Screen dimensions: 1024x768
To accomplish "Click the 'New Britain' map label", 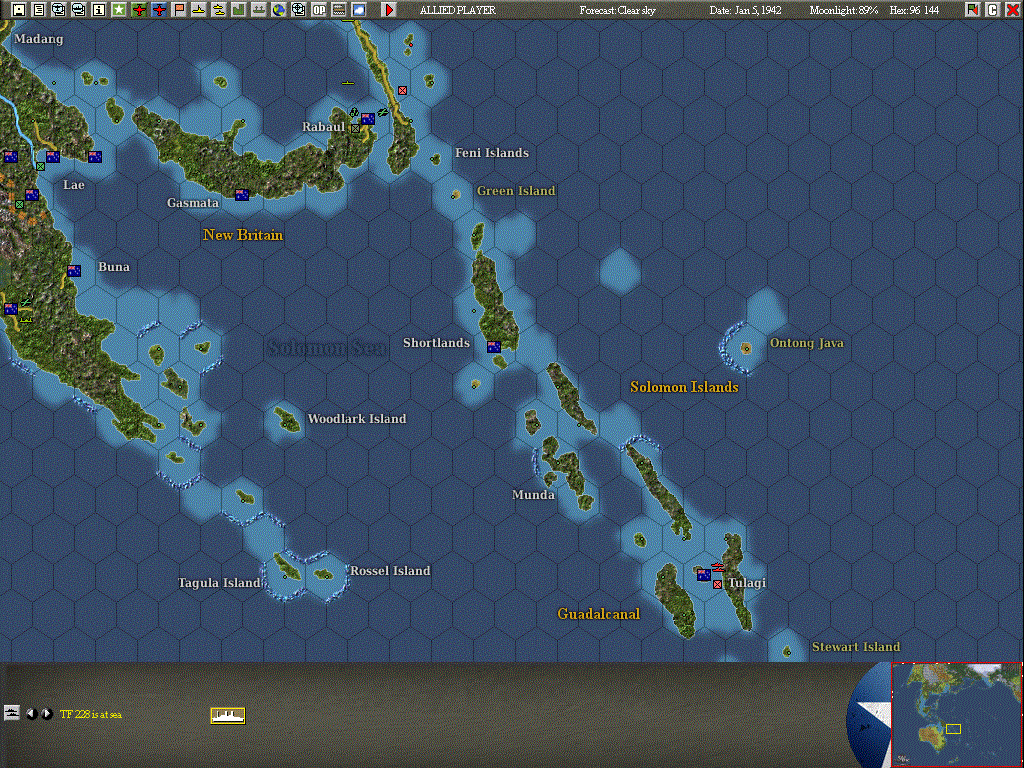I will (243, 234).
